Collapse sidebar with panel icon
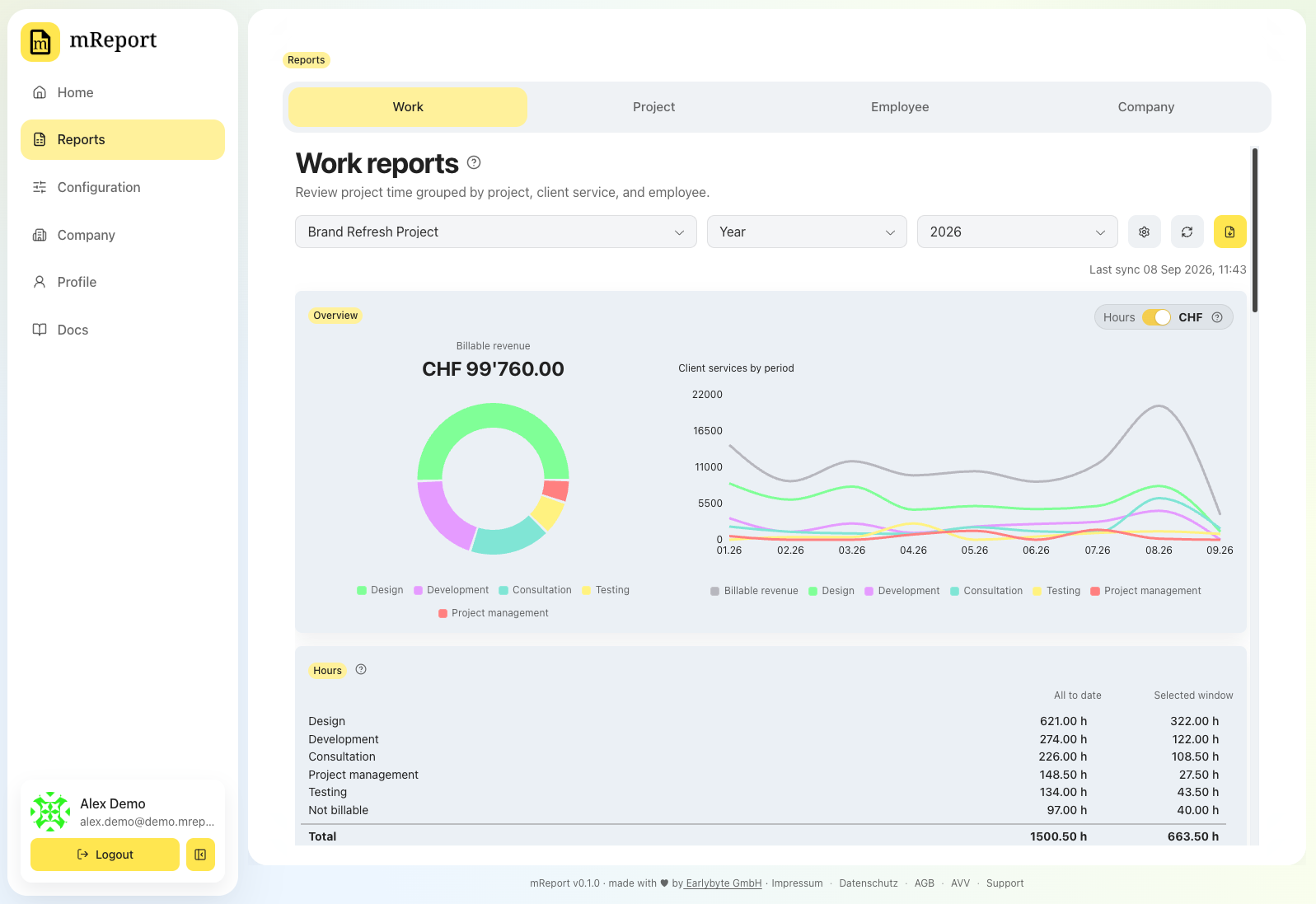The height and width of the screenshot is (904, 1316). (200, 855)
